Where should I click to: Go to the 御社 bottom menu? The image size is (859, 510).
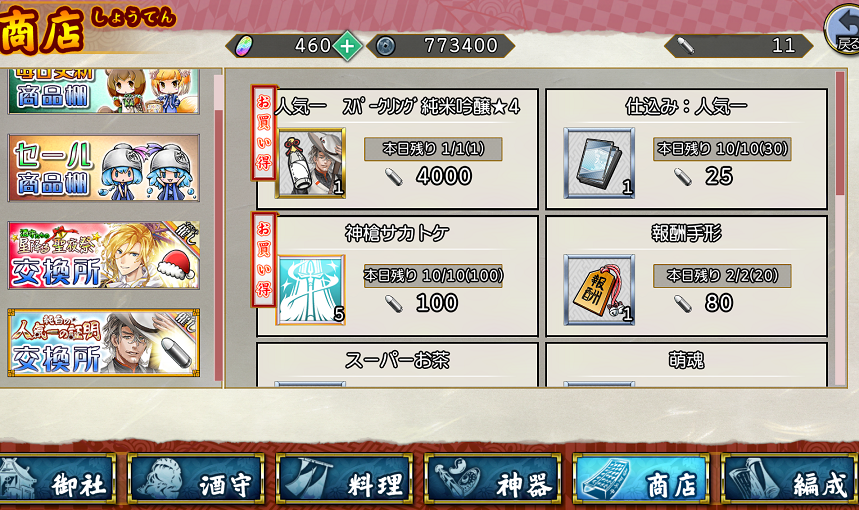58,479
